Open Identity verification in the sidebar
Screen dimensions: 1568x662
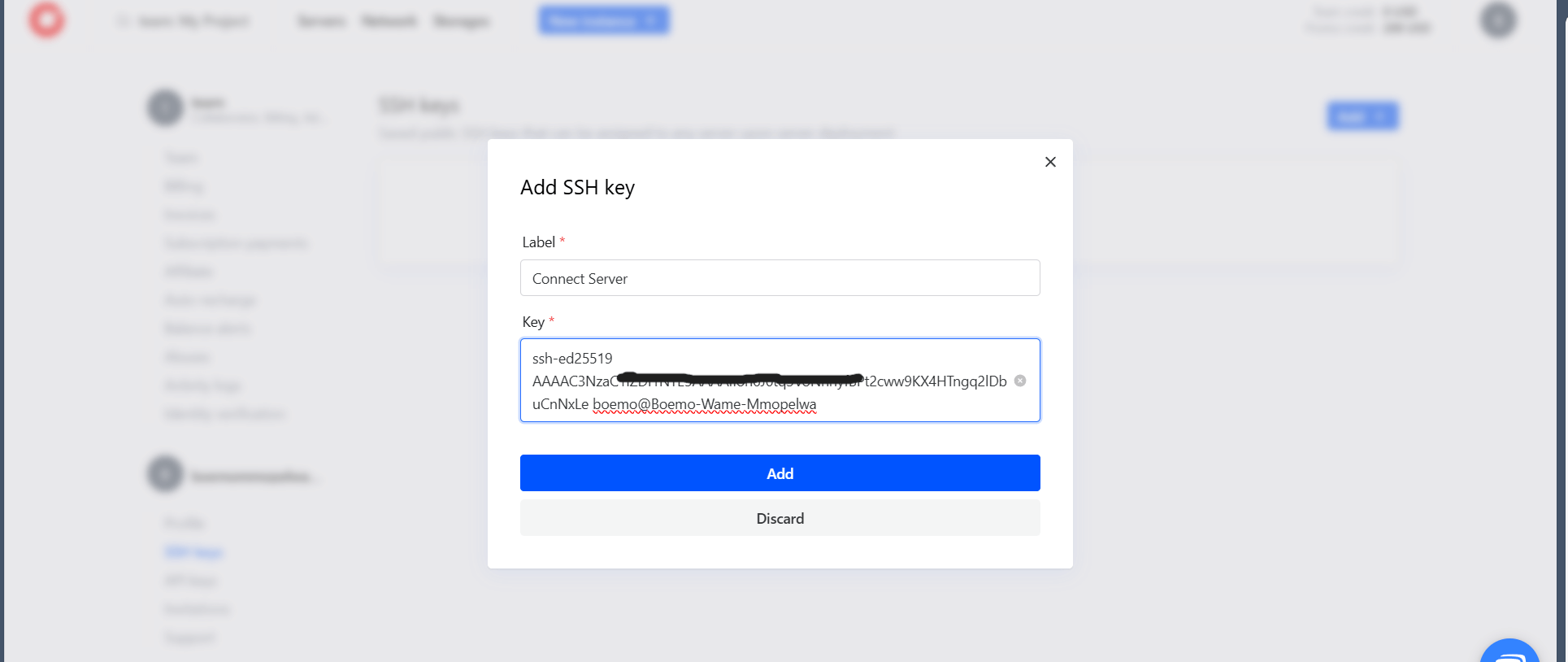[225, 414]
